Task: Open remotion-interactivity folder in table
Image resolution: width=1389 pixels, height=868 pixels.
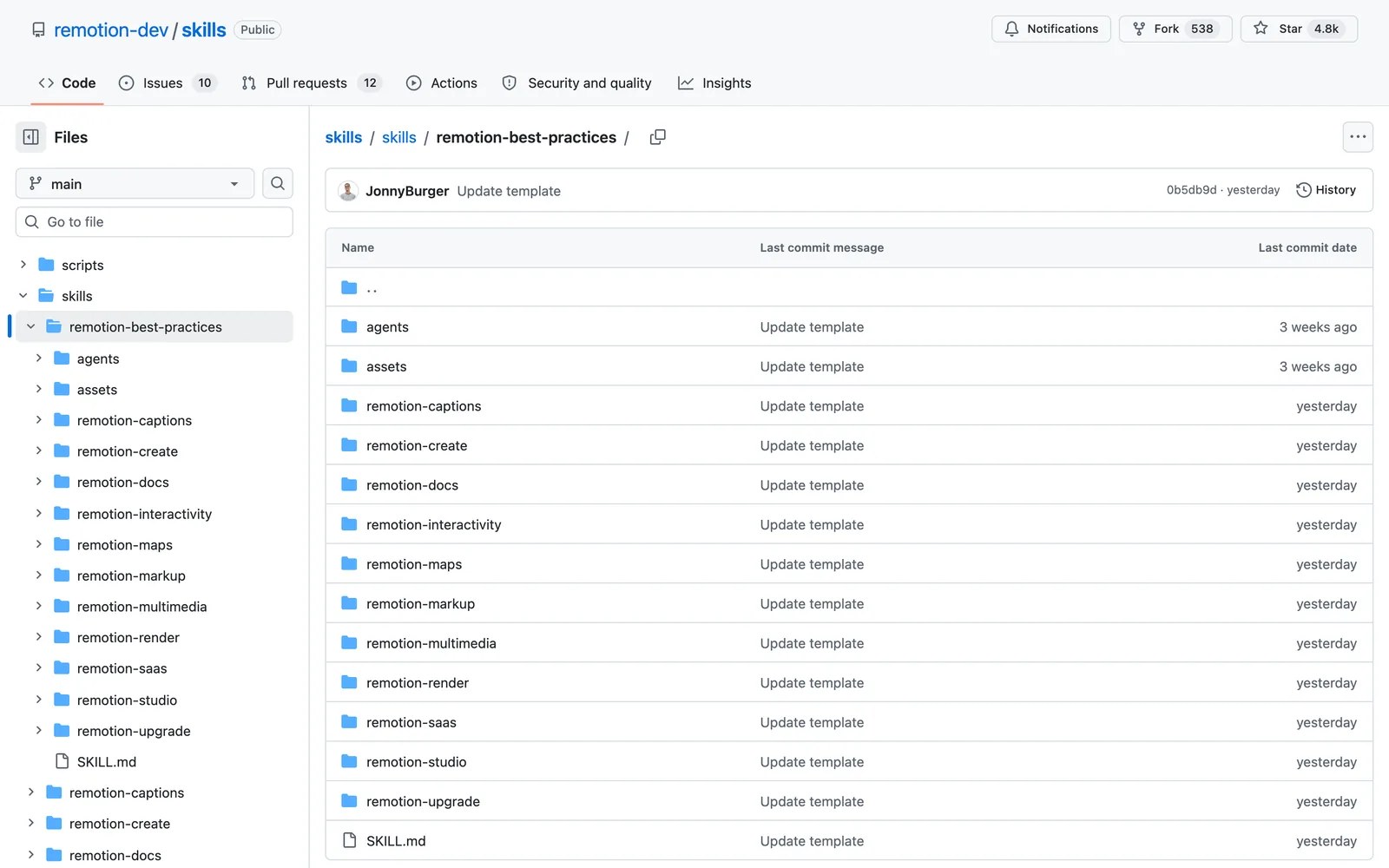Action: point(434,524)
